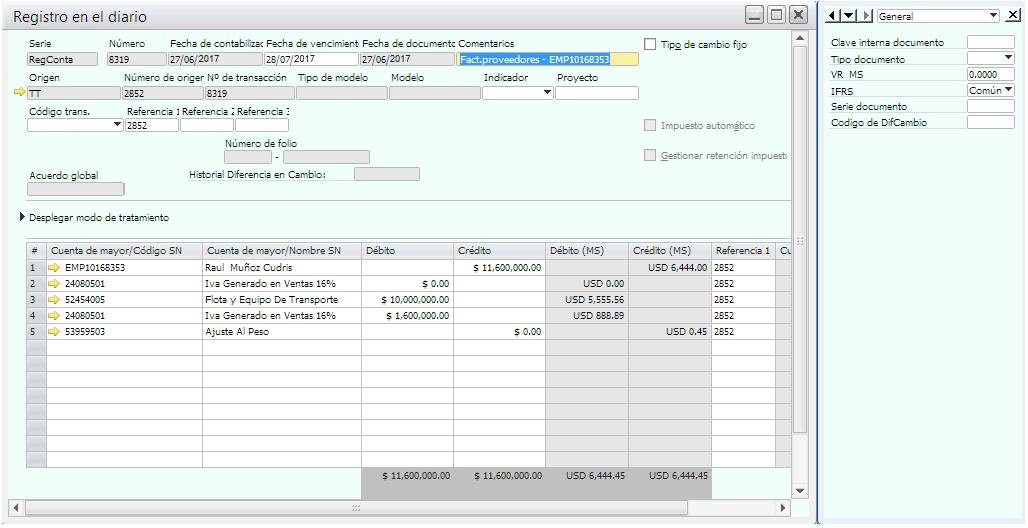Open link arrow for account EMP10168353
The image size is (1028, 528).
tap(54, 268)
